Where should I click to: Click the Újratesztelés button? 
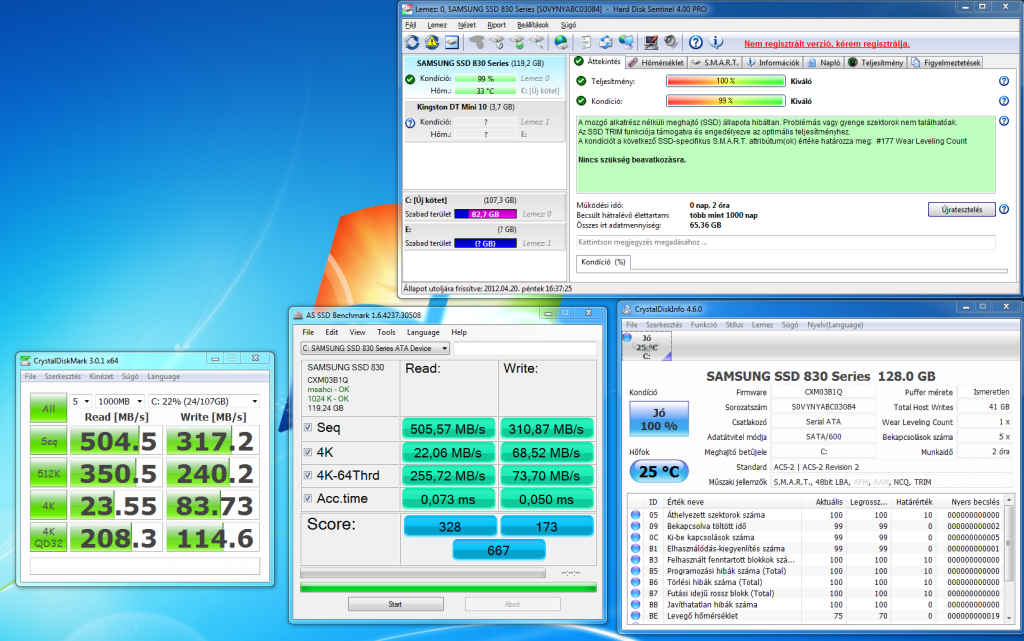pos(961,210)
